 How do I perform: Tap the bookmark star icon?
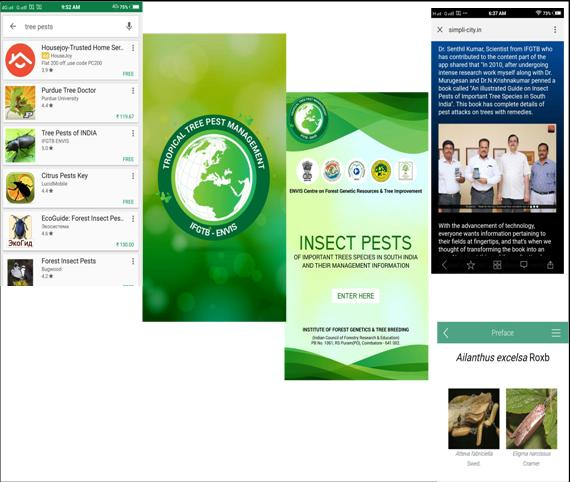point(471,265)
